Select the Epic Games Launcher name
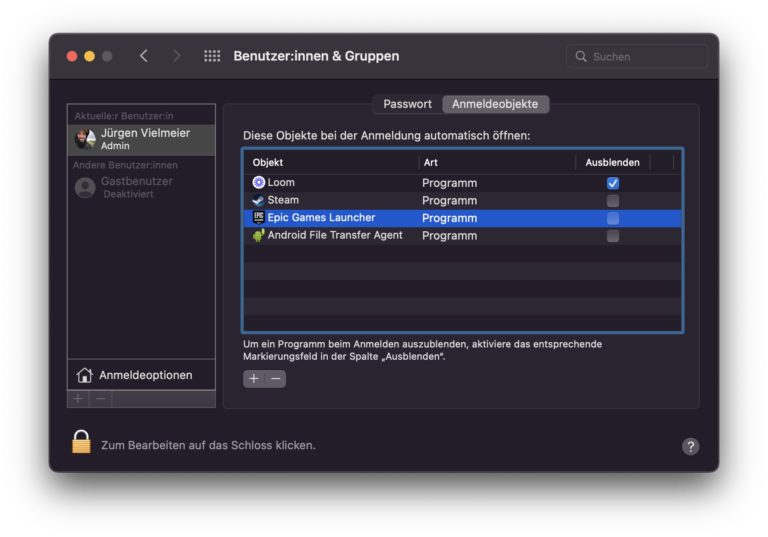768x537 pixels. click(321, 218)
